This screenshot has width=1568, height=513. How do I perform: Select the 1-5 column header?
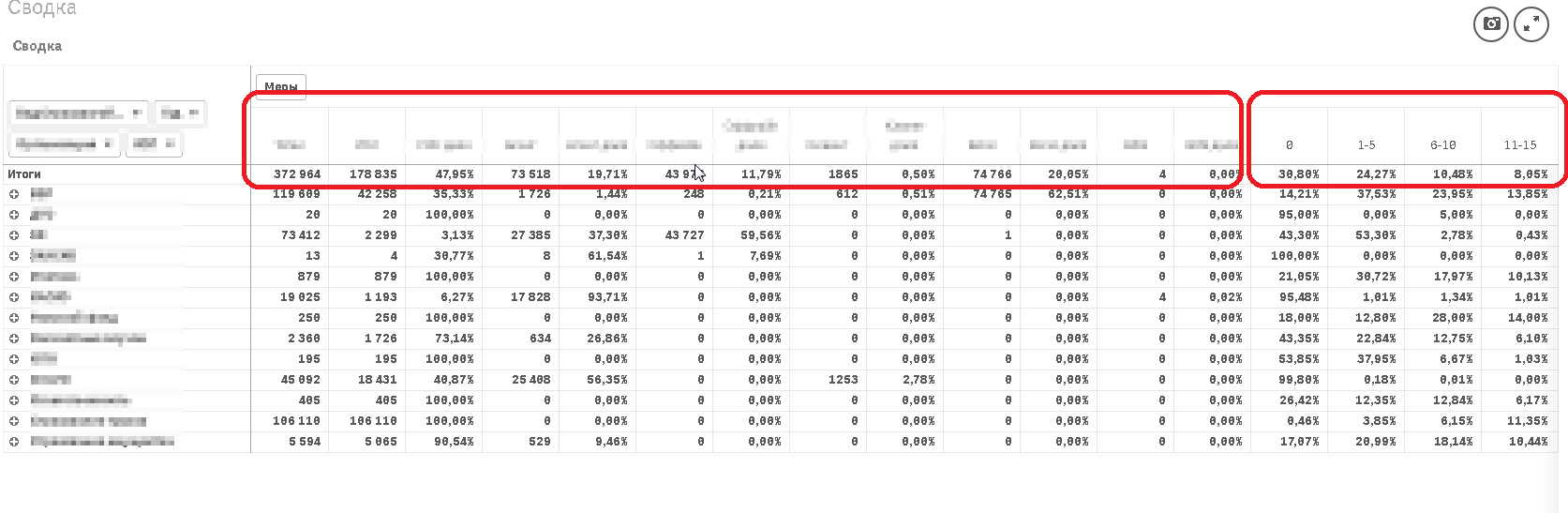1366,145
